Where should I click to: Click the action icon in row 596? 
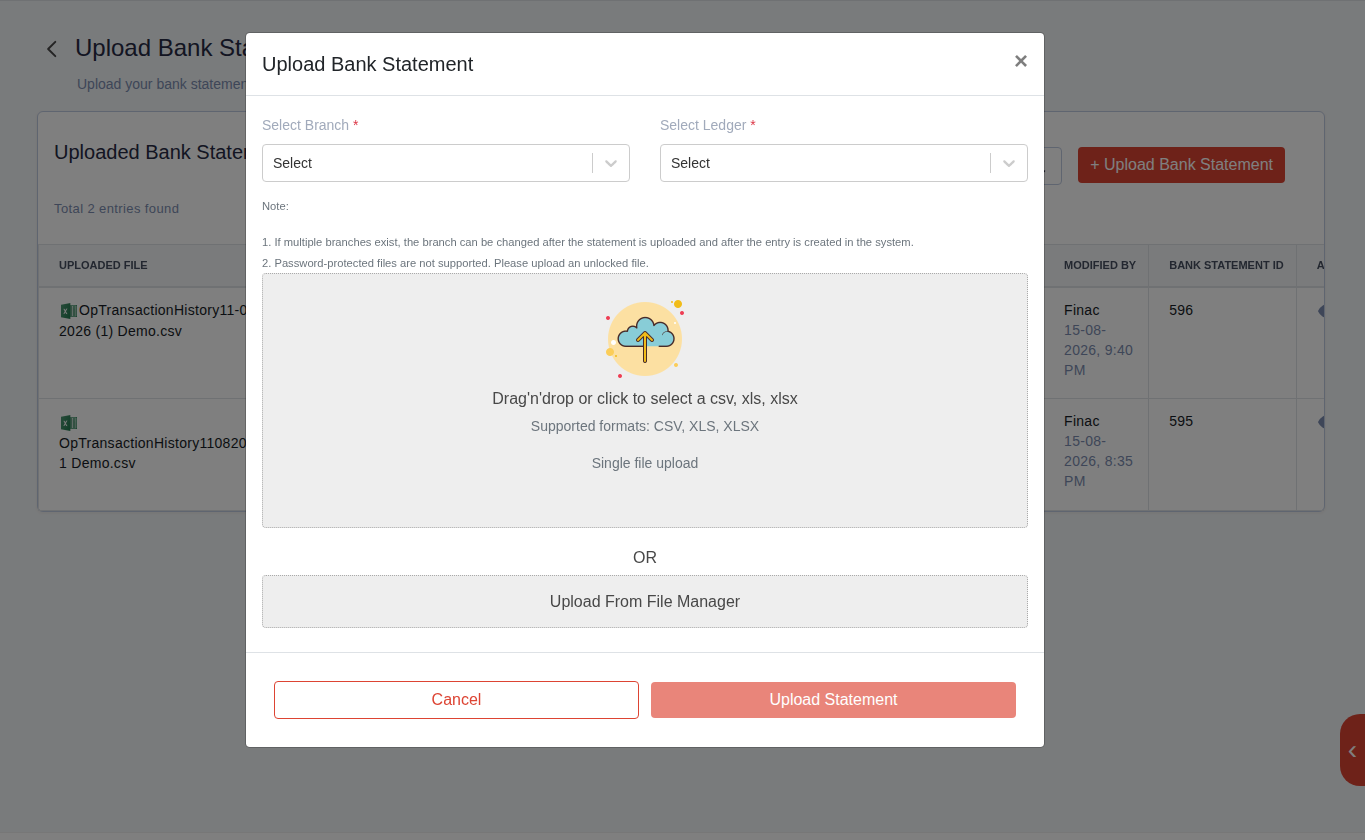1321,311
